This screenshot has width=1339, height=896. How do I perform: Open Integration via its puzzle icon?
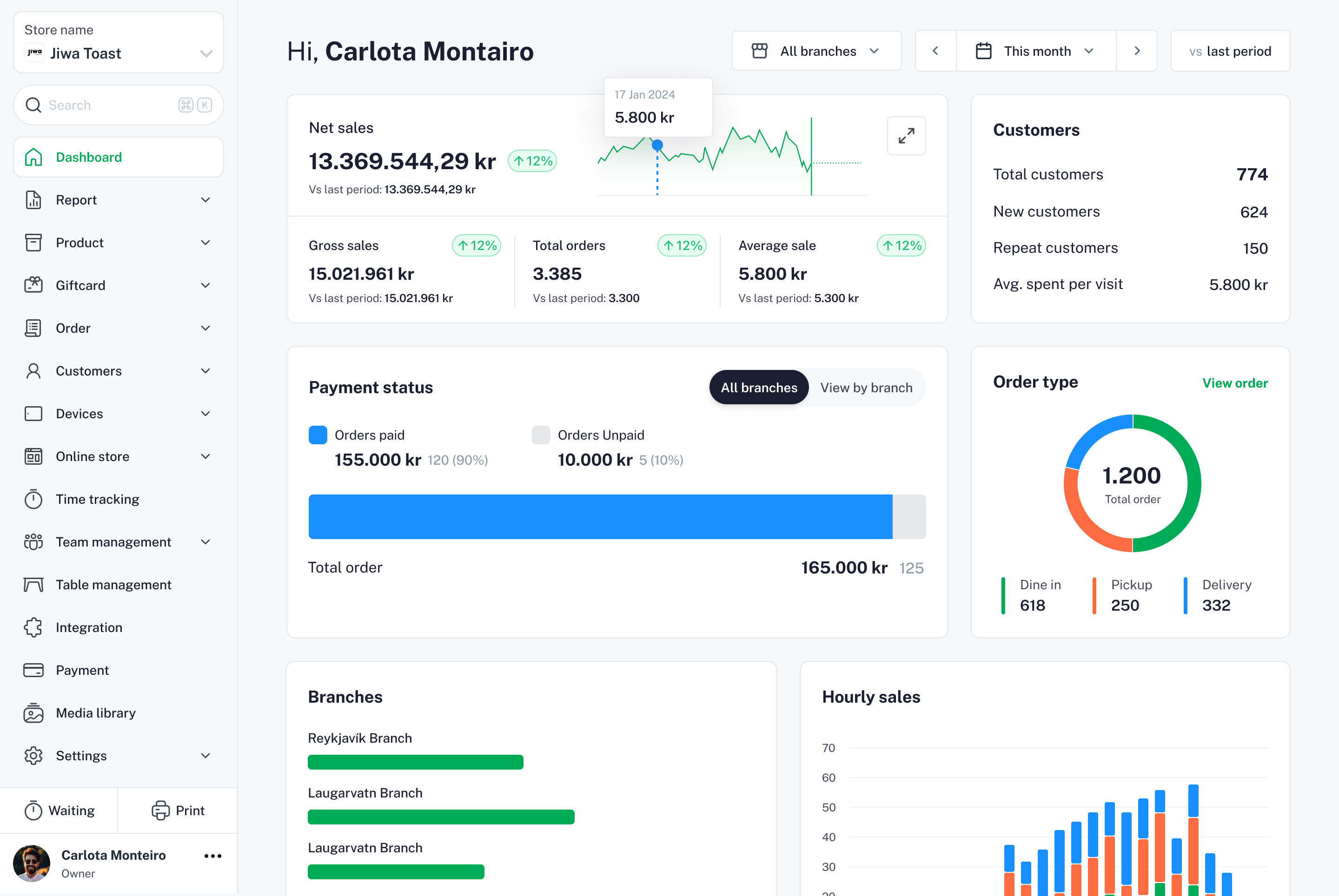pos(33,627)
